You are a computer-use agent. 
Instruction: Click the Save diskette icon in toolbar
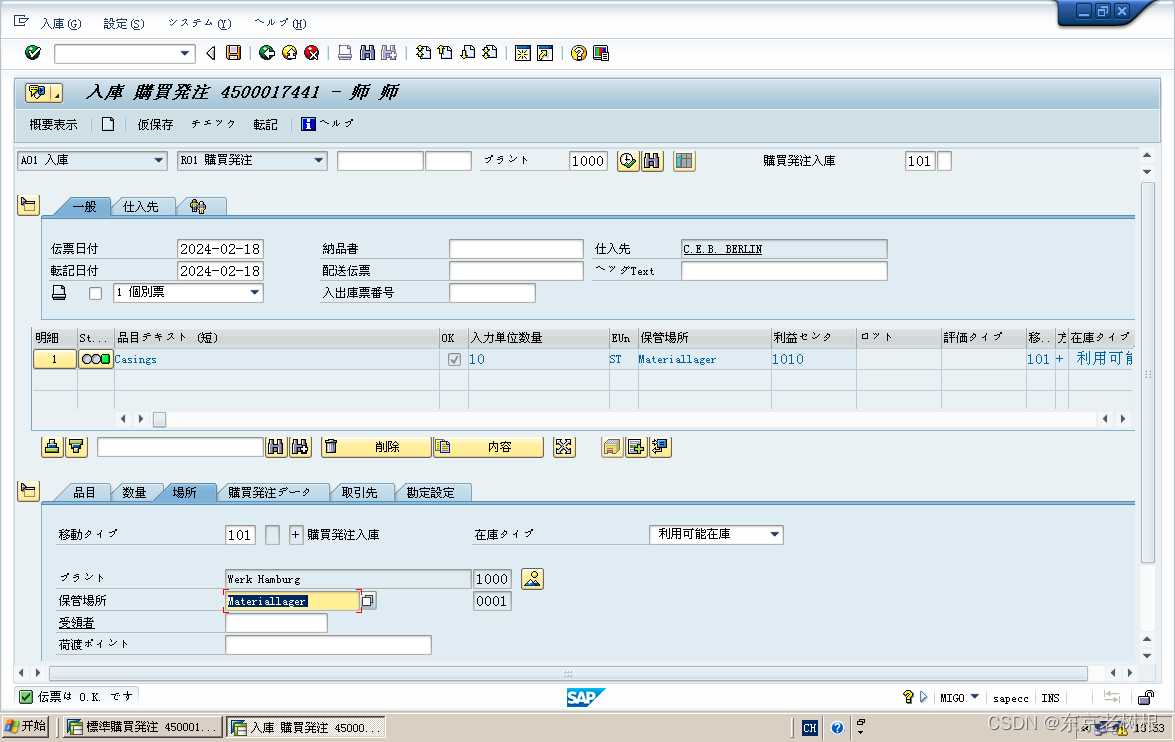[234, 52]
